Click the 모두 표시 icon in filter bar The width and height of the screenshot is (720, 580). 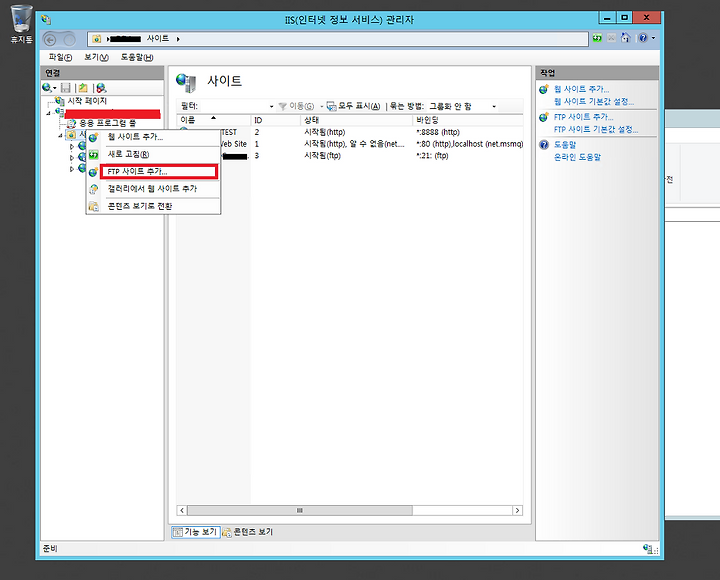332,107
